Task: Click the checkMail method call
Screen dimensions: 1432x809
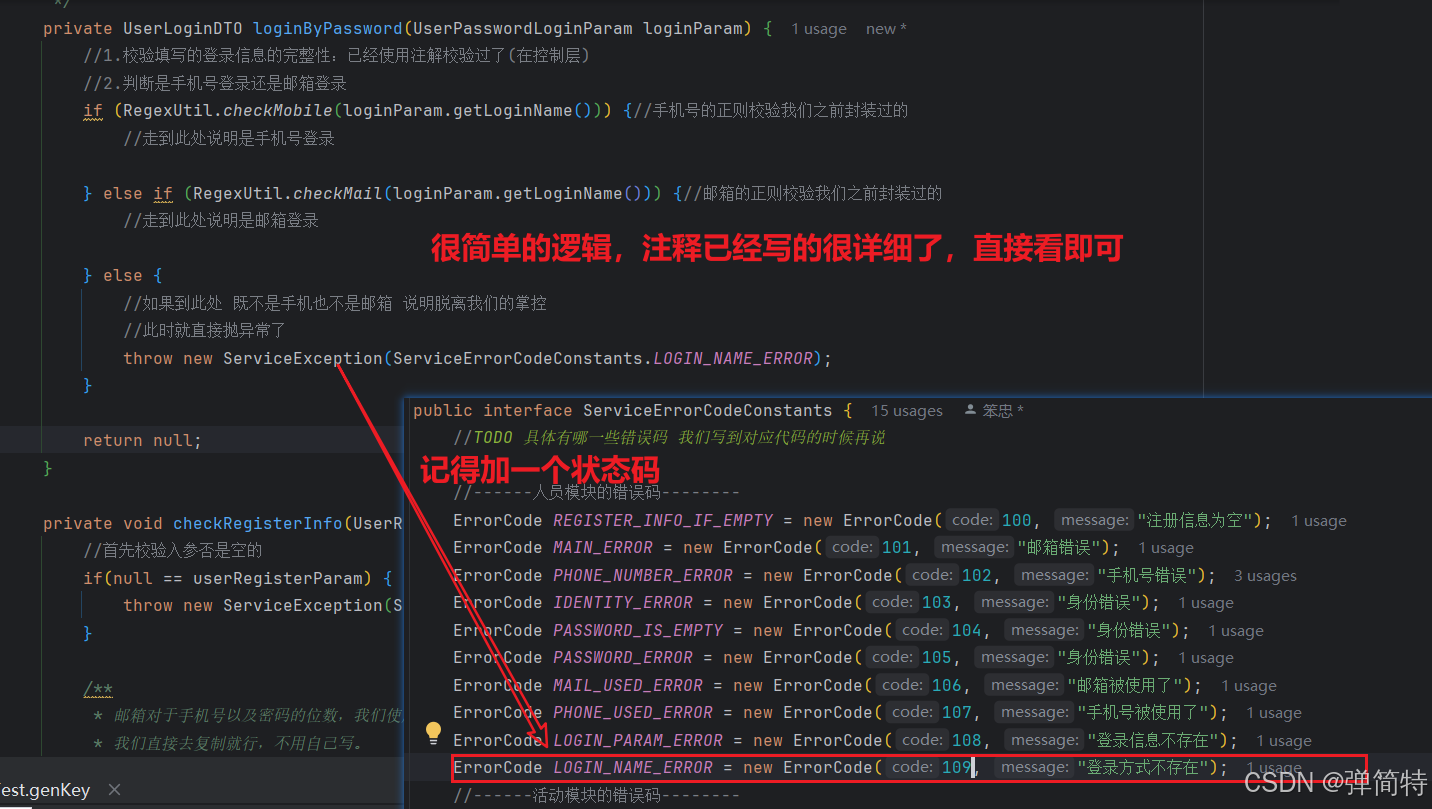Action: click(338, 193)
